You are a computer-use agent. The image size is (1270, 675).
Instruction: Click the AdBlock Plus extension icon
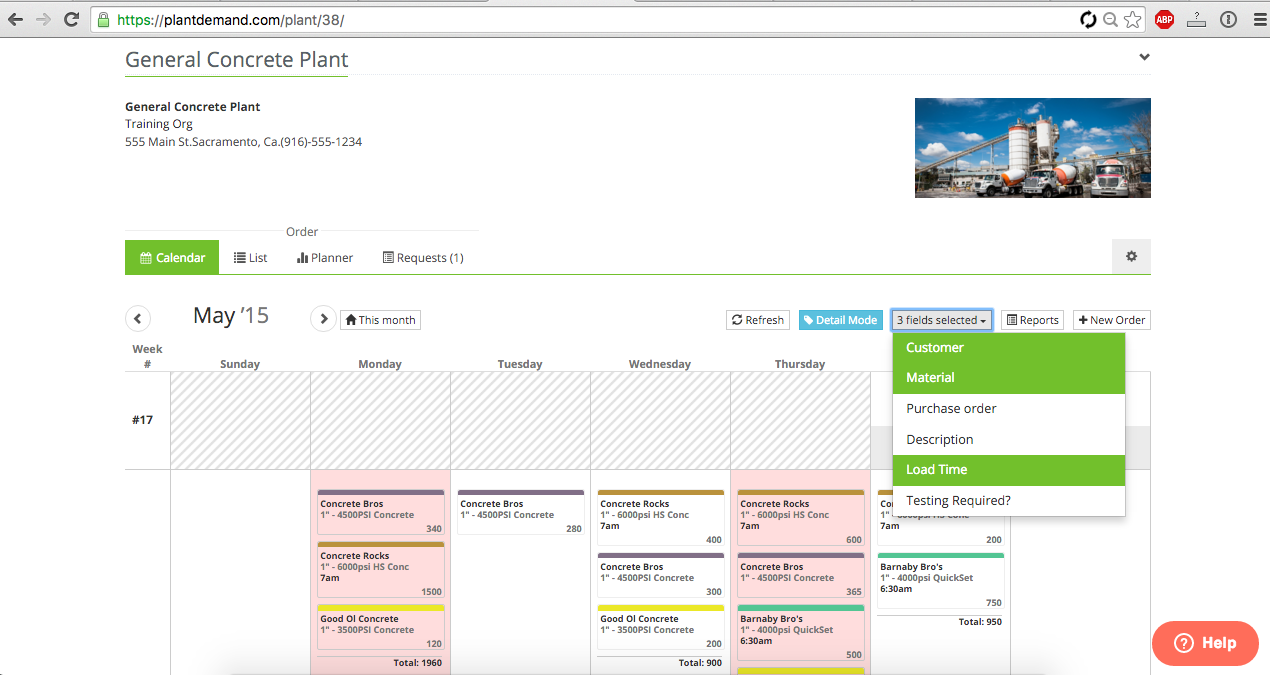pos(1164,19)
